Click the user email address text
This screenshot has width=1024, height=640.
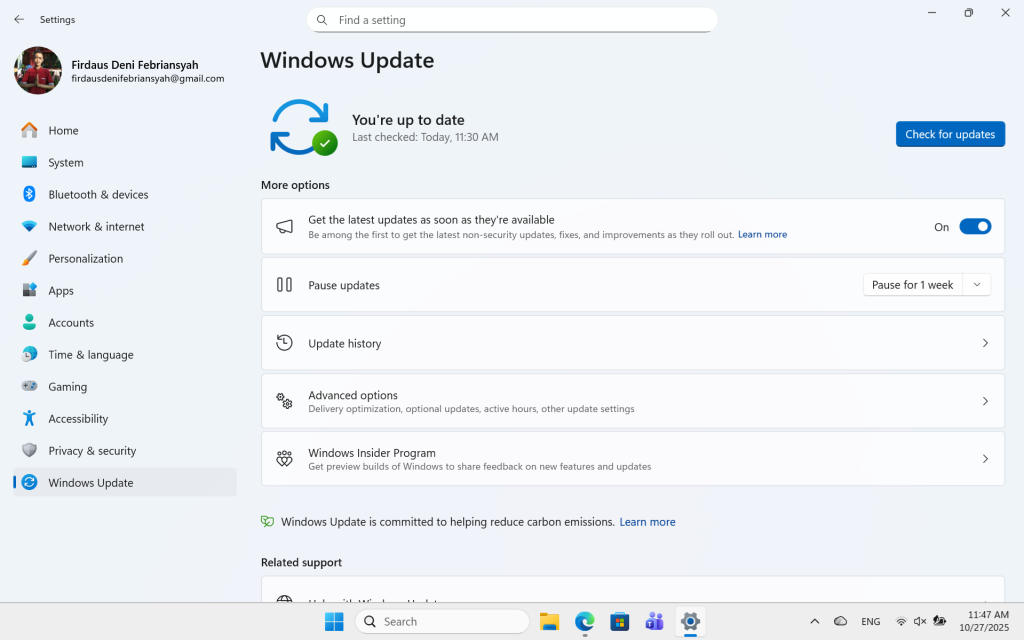coord(148,78)
